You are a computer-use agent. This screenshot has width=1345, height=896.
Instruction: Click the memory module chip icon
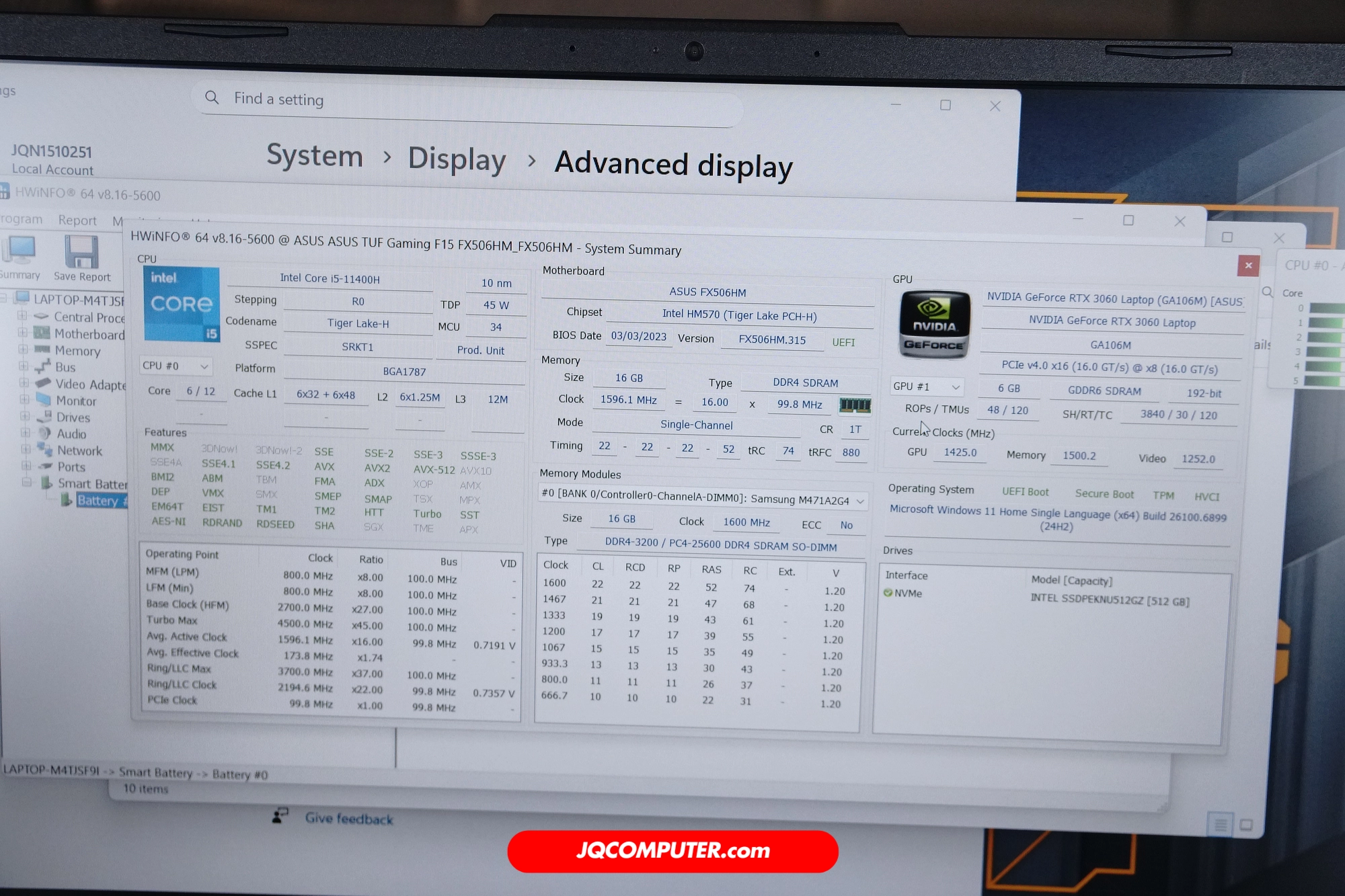(855, 405)
